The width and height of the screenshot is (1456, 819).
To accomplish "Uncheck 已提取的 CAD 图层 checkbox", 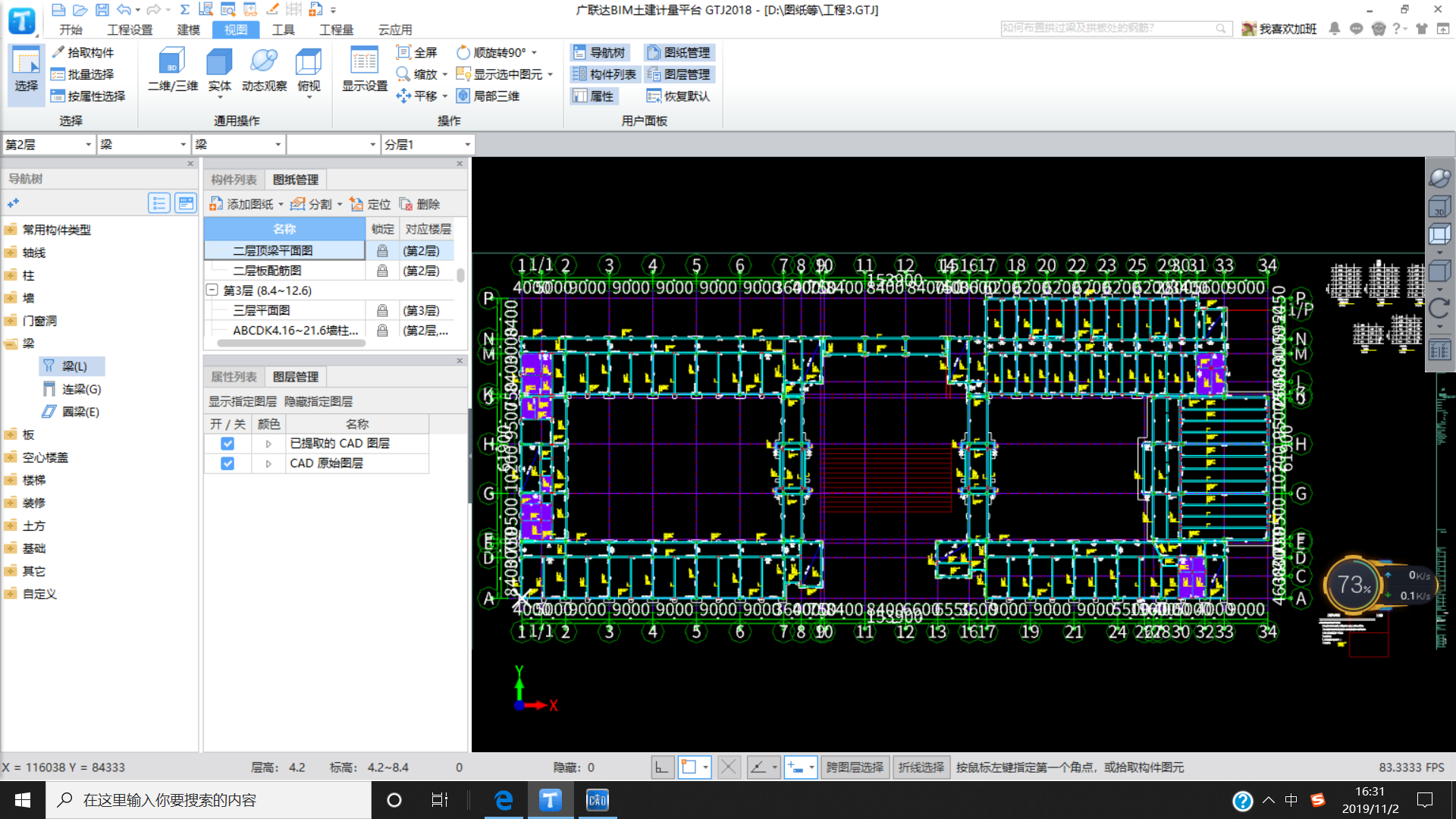I will [227, 444].
